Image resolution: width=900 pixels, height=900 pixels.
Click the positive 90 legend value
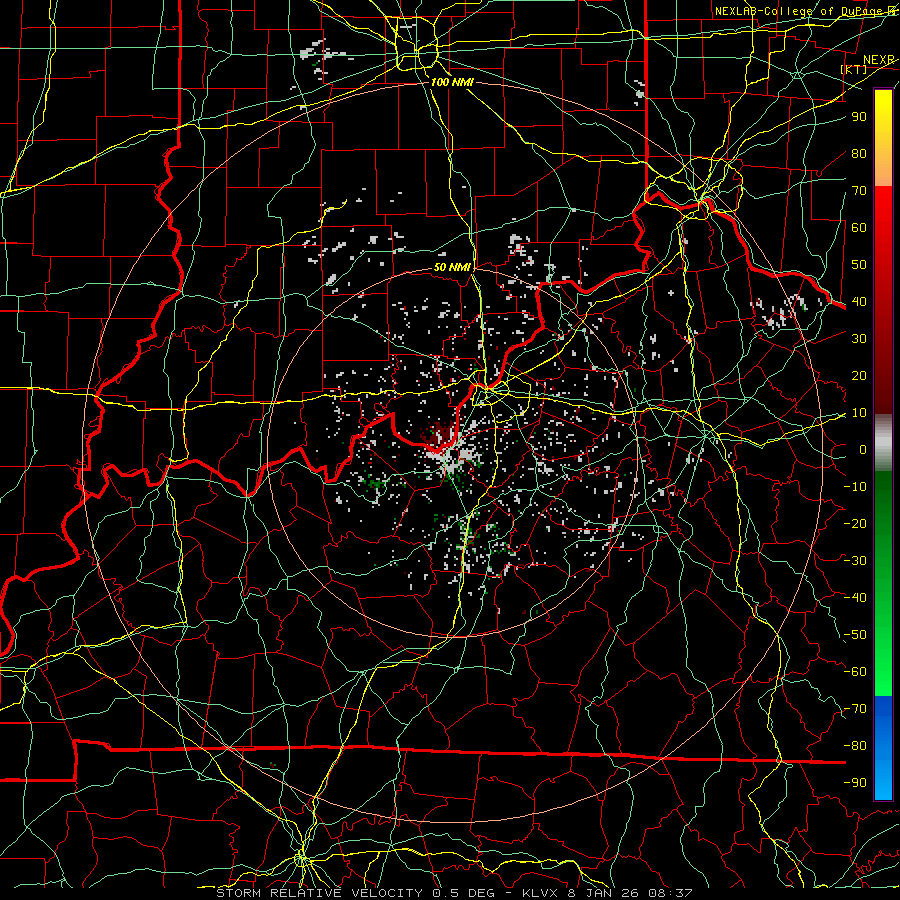[x=859, y=117]
